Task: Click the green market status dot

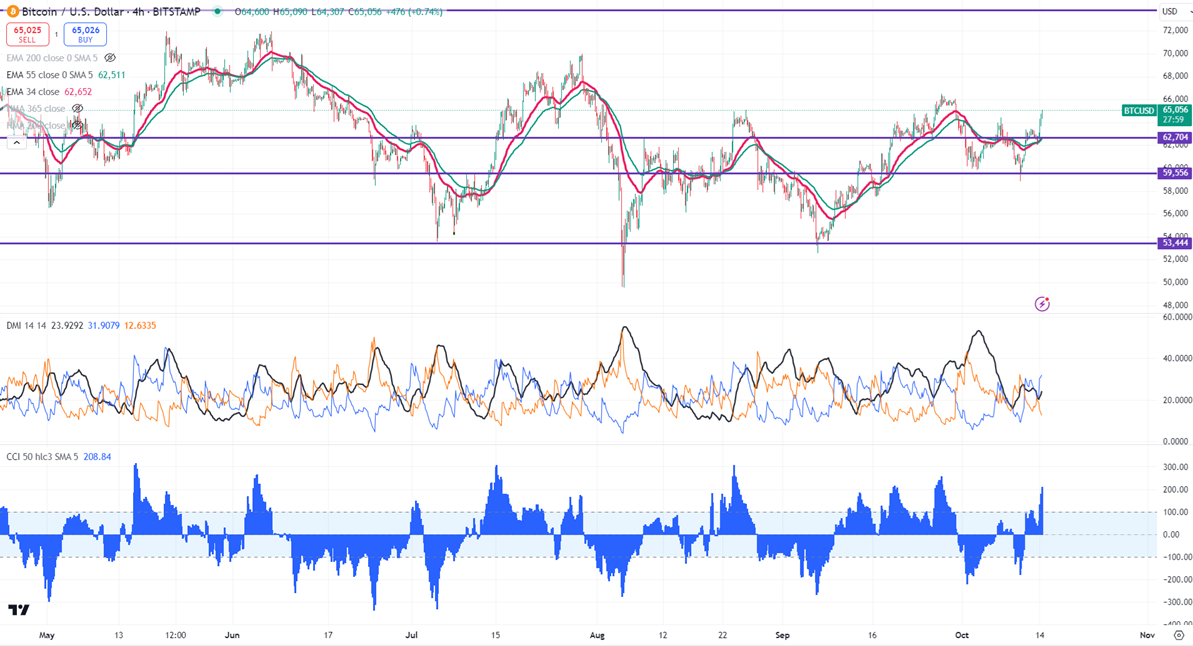Action: tap(218, 11)
